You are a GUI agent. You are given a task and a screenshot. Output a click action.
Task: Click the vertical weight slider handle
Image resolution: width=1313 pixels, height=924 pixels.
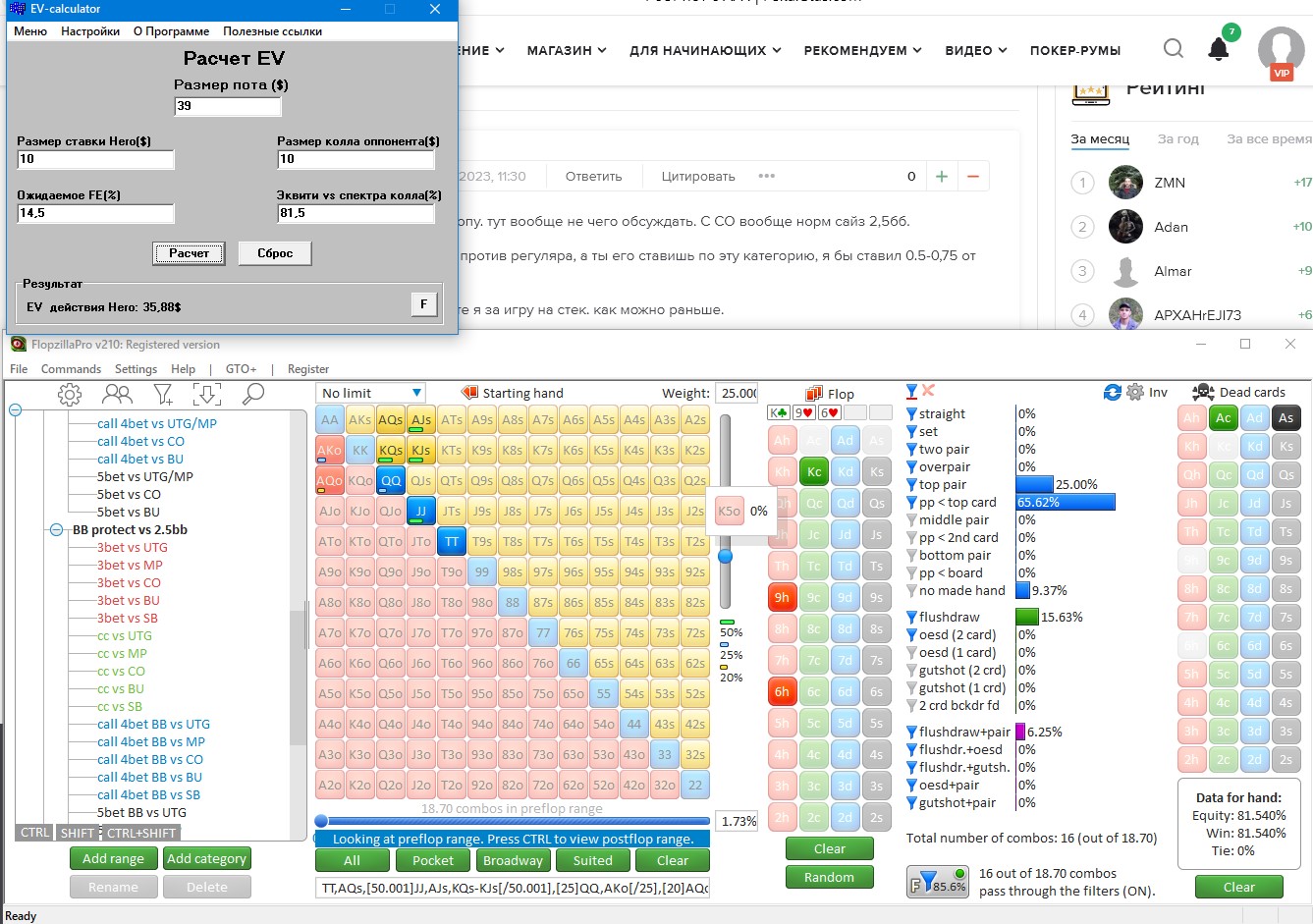726,557
